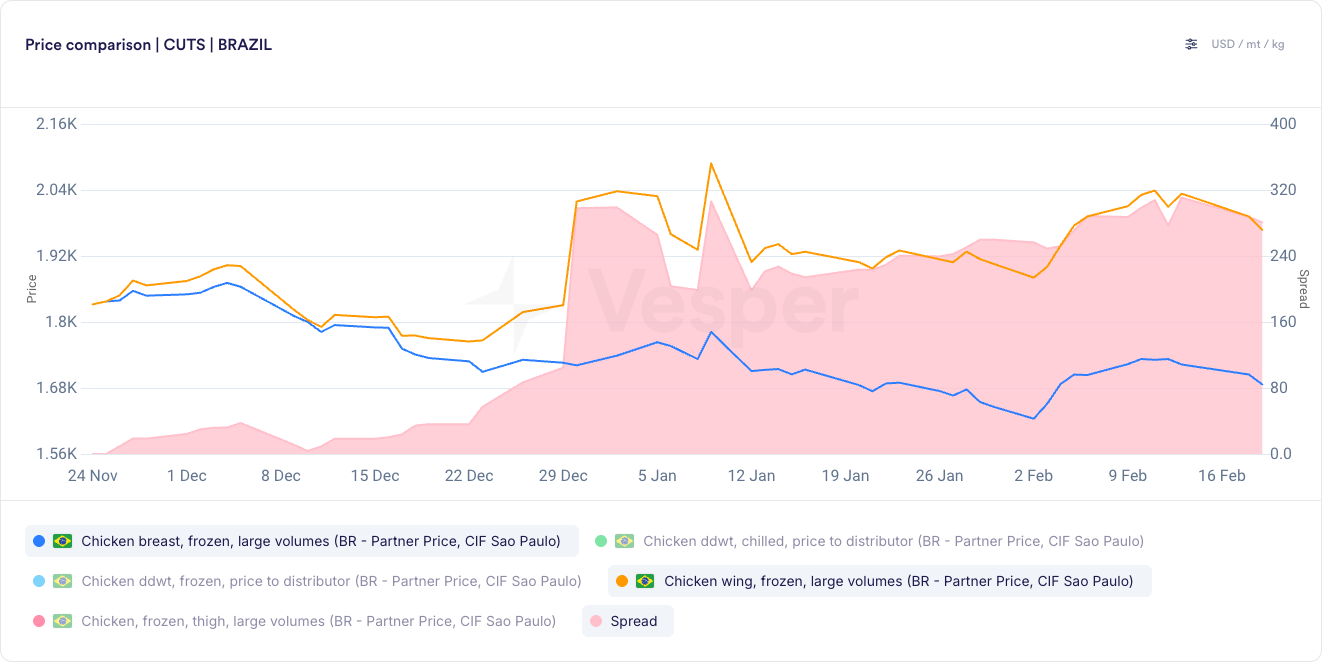
Task: Click the 9 Feb date axis label
Action: pyautogui.click(x=1127, y=476)
